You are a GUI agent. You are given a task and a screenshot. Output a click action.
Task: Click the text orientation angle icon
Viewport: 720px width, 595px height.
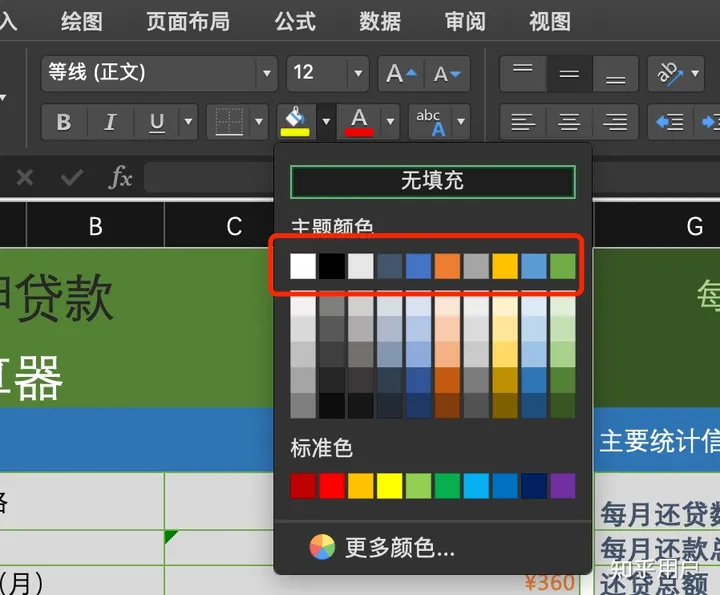point(670,73)
